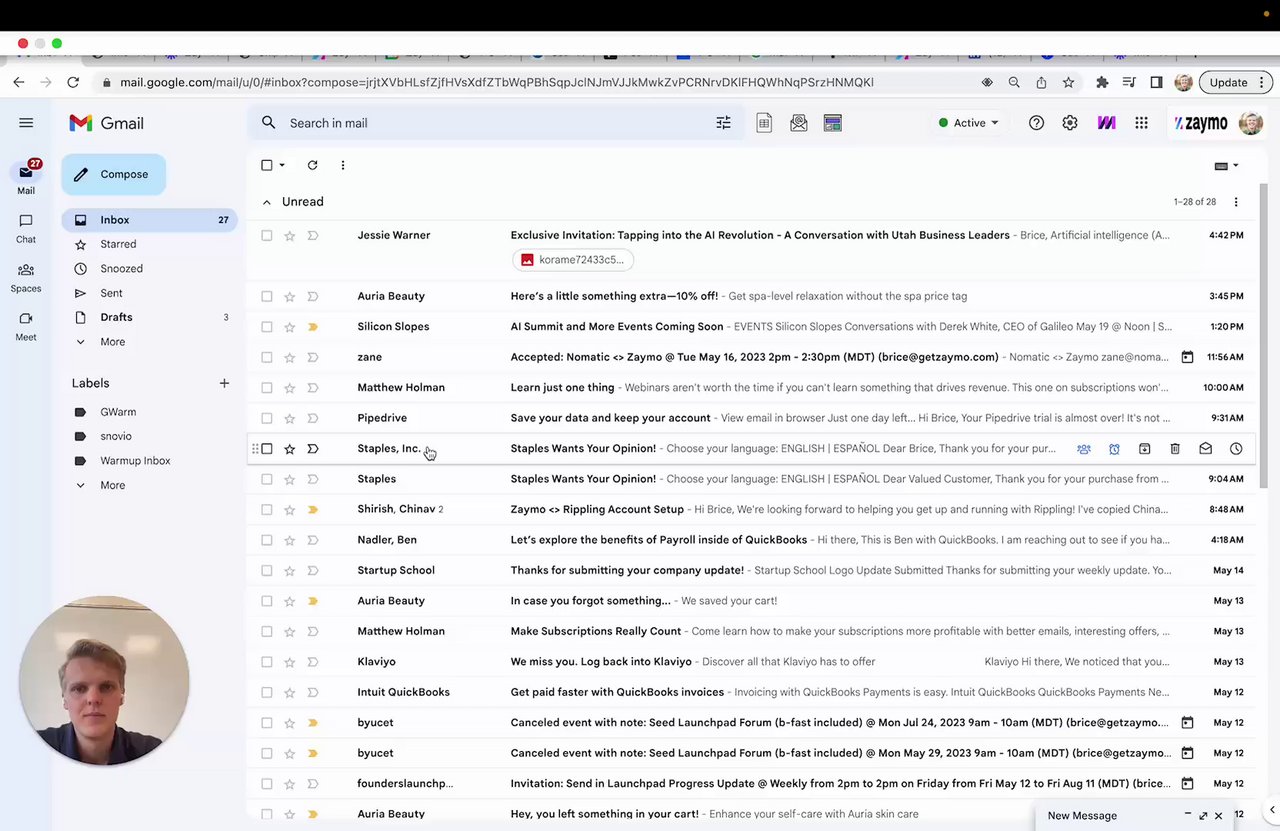Click the browser back arrow
1280x831 pixels.
pyautogui.click(x=19, y=82)
